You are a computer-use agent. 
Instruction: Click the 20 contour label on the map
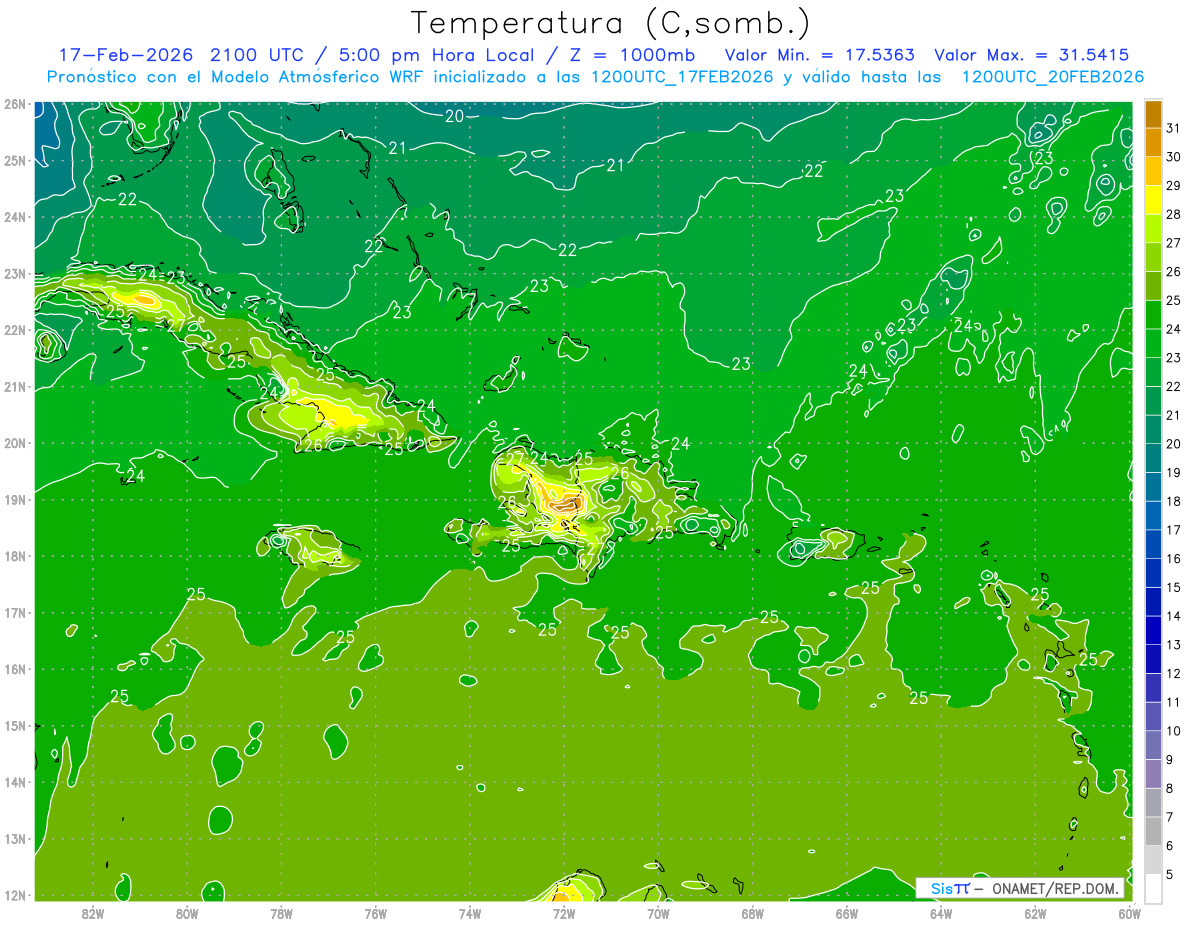coord(454,116)
